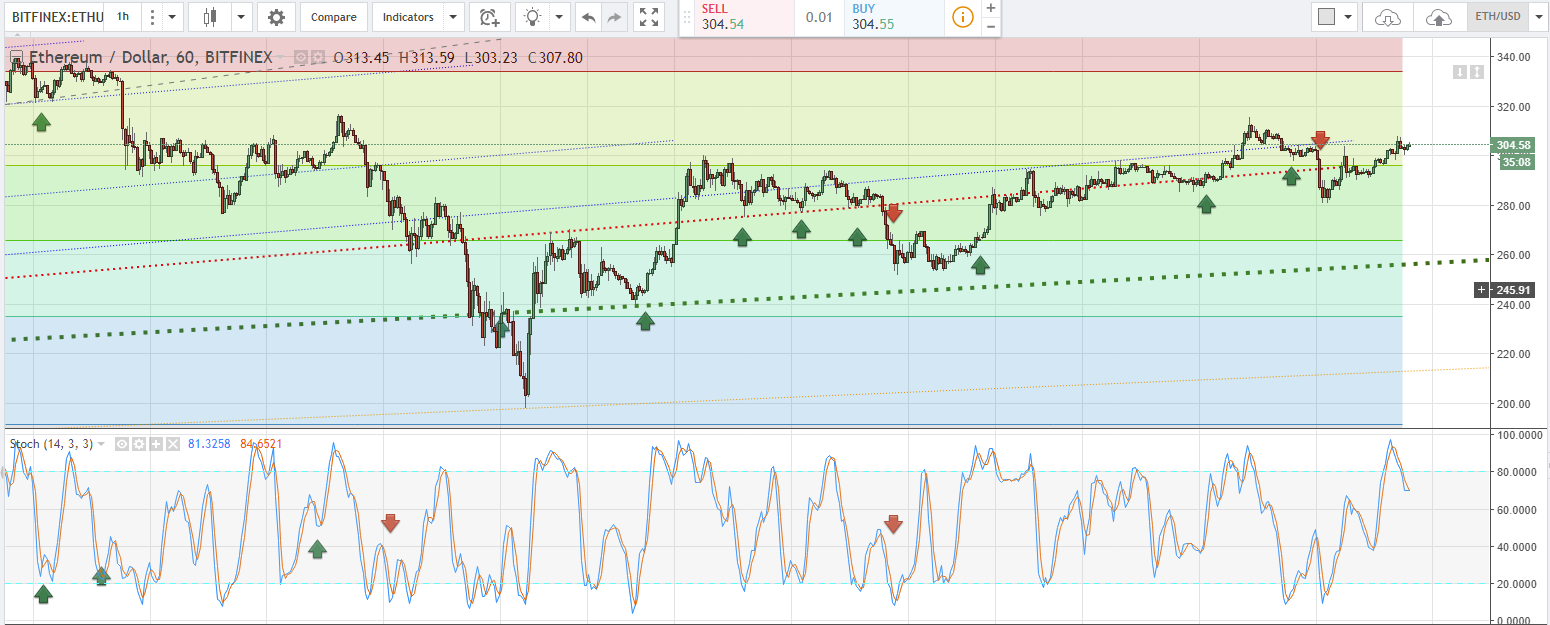This screenshot has width=1550, height=625.
Task: Open format settings gear beside Ethereum legend
Action: click(318, 58)
